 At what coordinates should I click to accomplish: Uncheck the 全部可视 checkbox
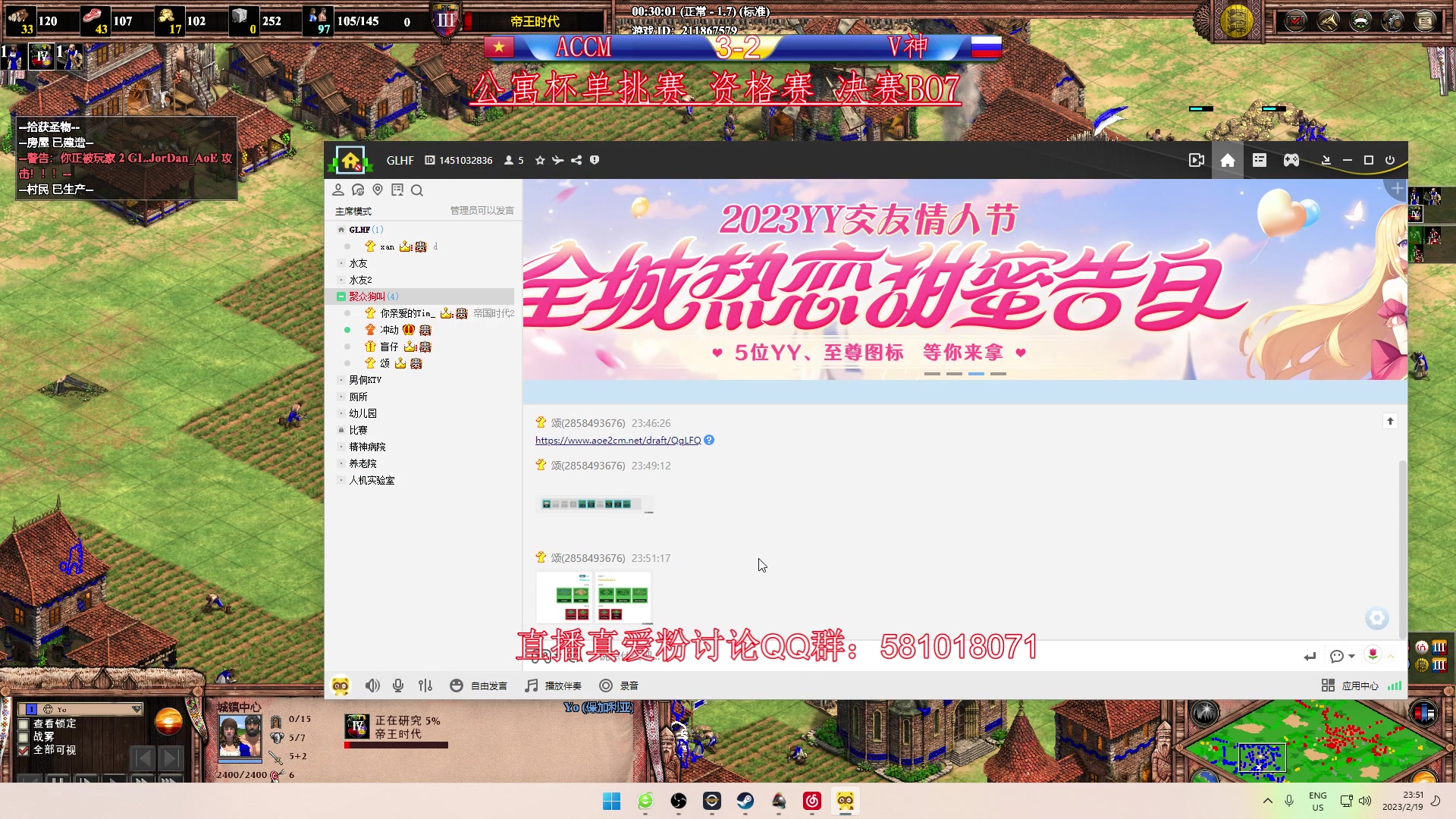24,750
